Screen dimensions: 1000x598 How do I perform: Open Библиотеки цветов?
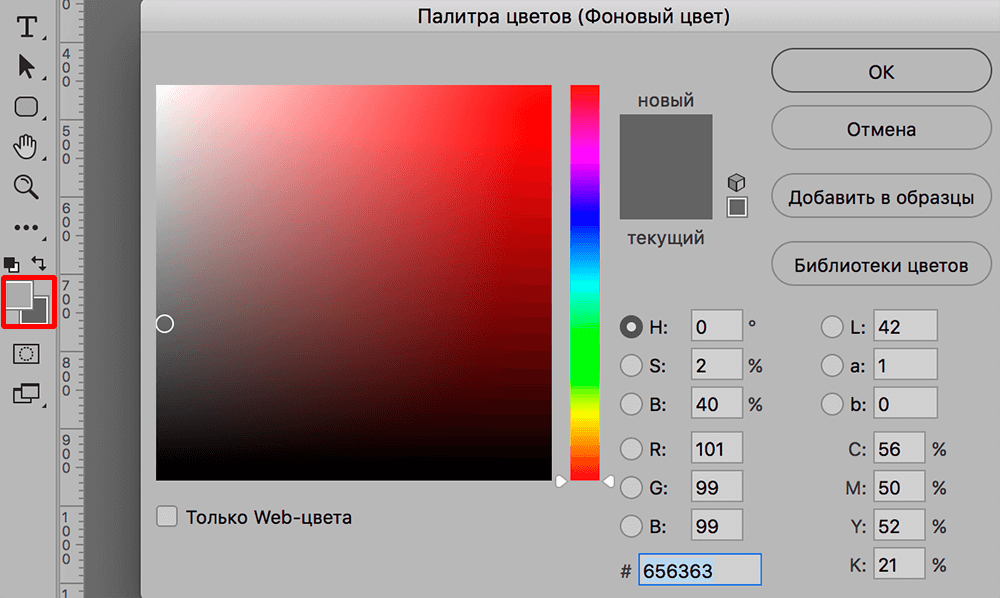881,264
